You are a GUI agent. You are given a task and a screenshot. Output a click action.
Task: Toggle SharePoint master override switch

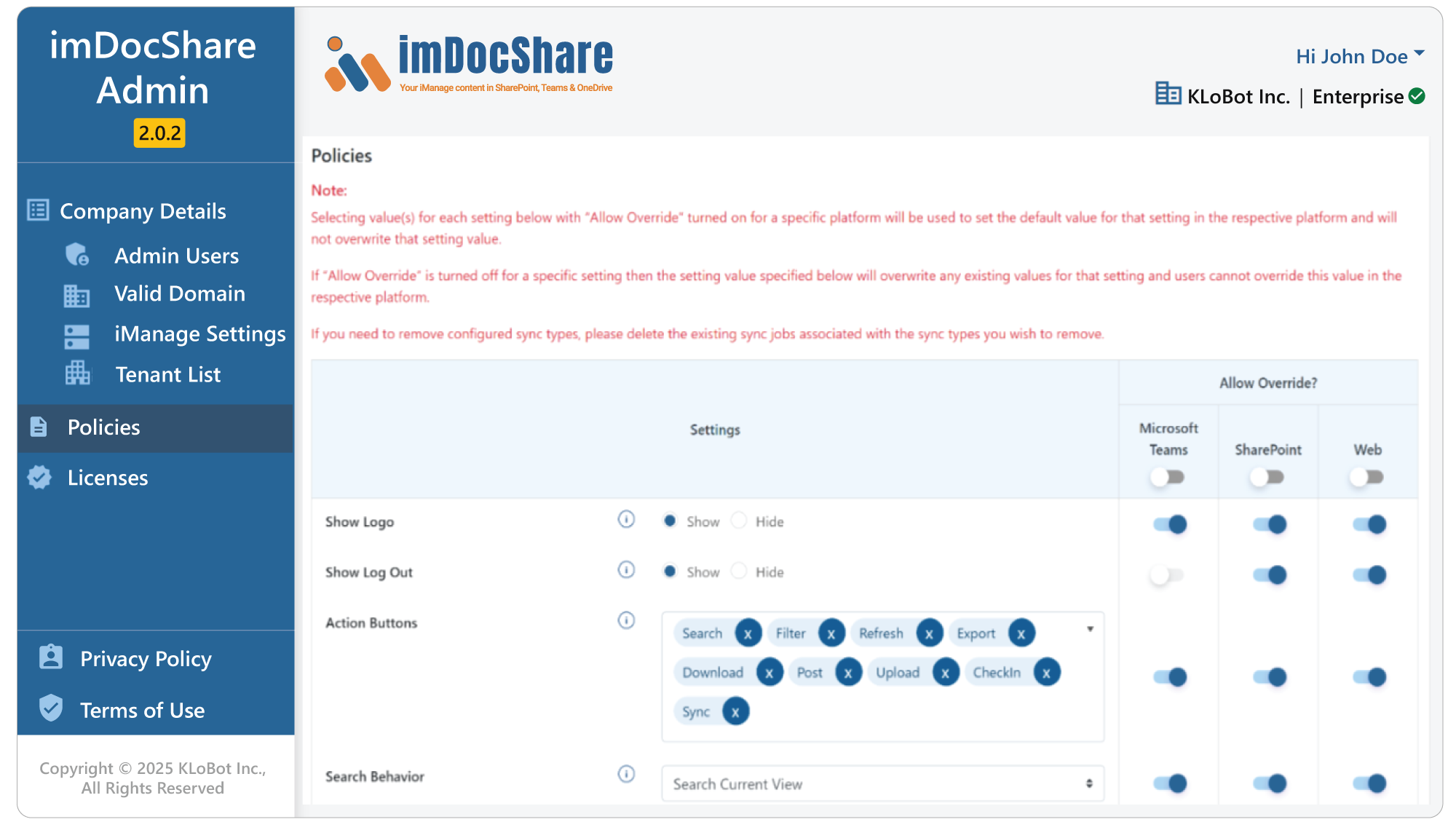[1267, 478]
